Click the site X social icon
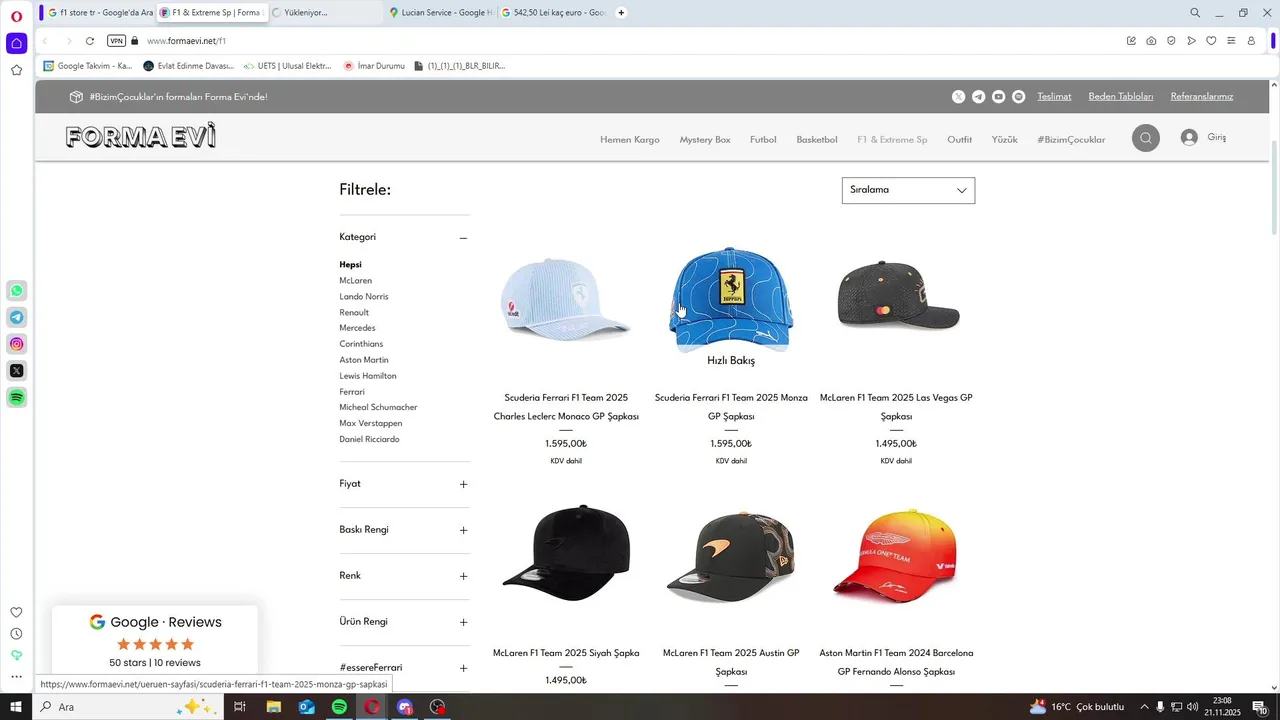 959,97
